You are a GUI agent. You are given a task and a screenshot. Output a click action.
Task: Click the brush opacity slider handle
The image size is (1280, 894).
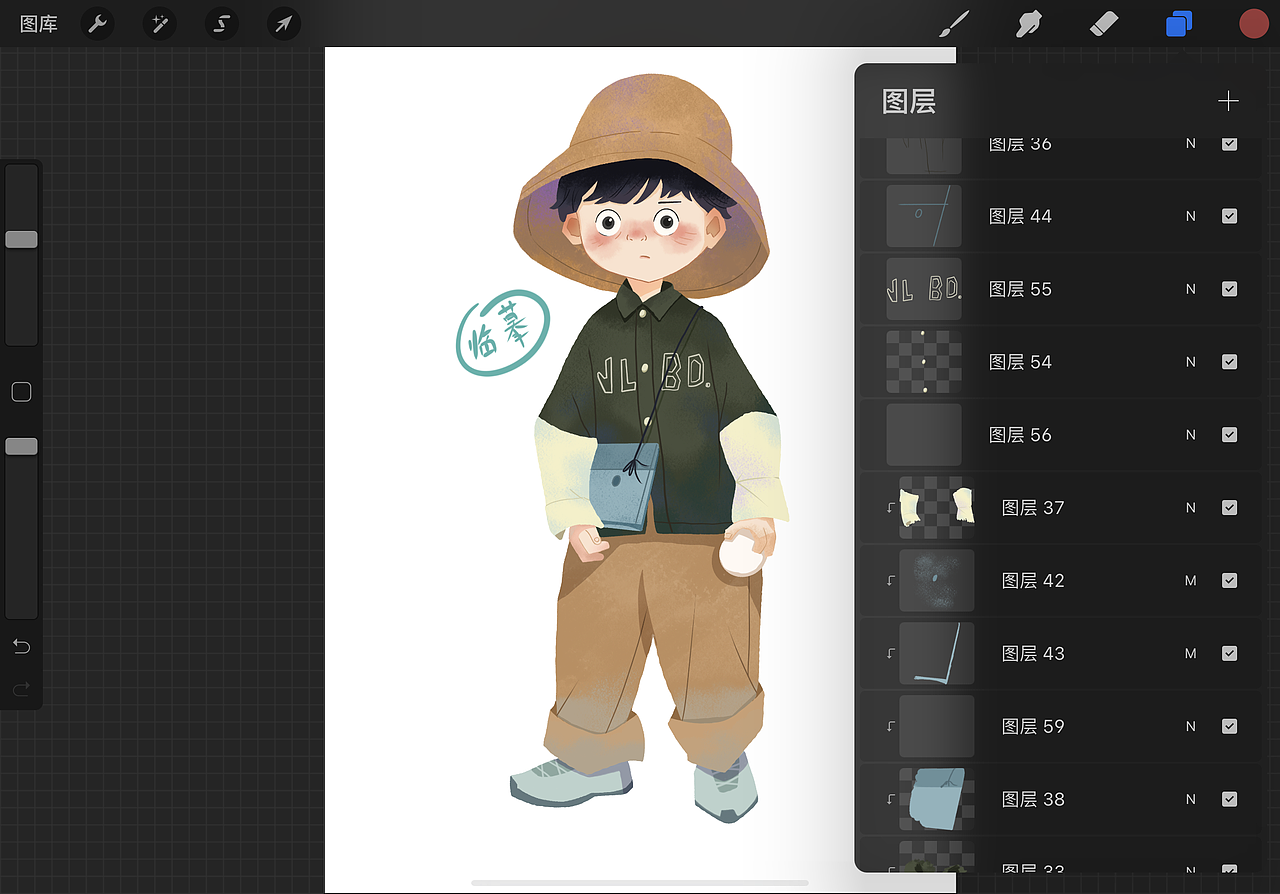pos(21,446)
